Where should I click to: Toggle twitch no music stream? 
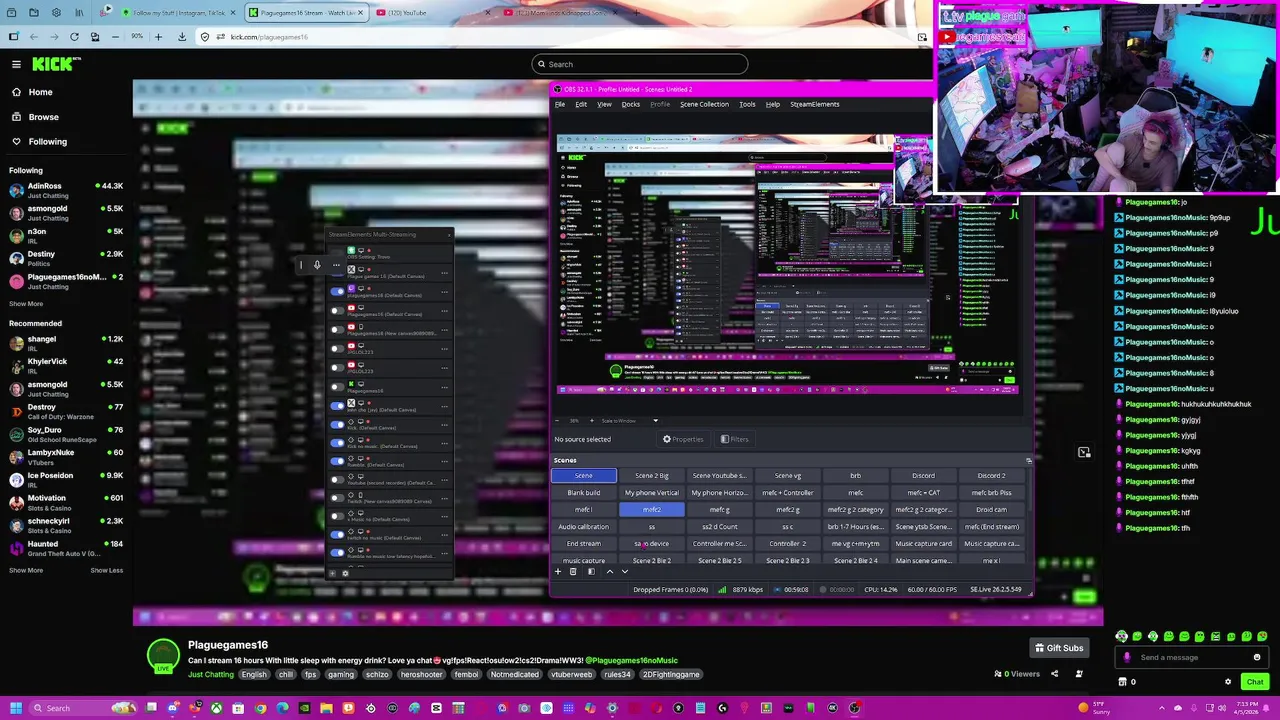pyautogui.click(x=337, y=534)
